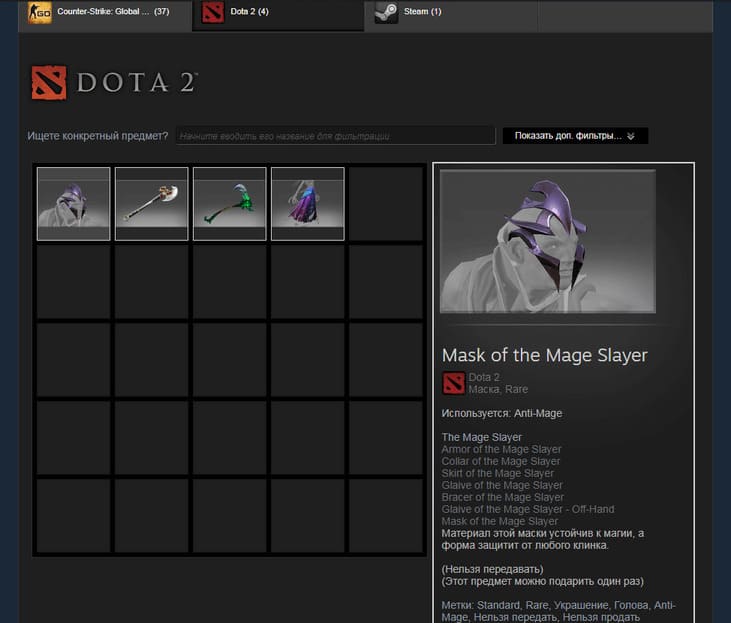Screen dimensions: 731x623
Task: Click the large item preview image
Action: click(x=548, y=241)
